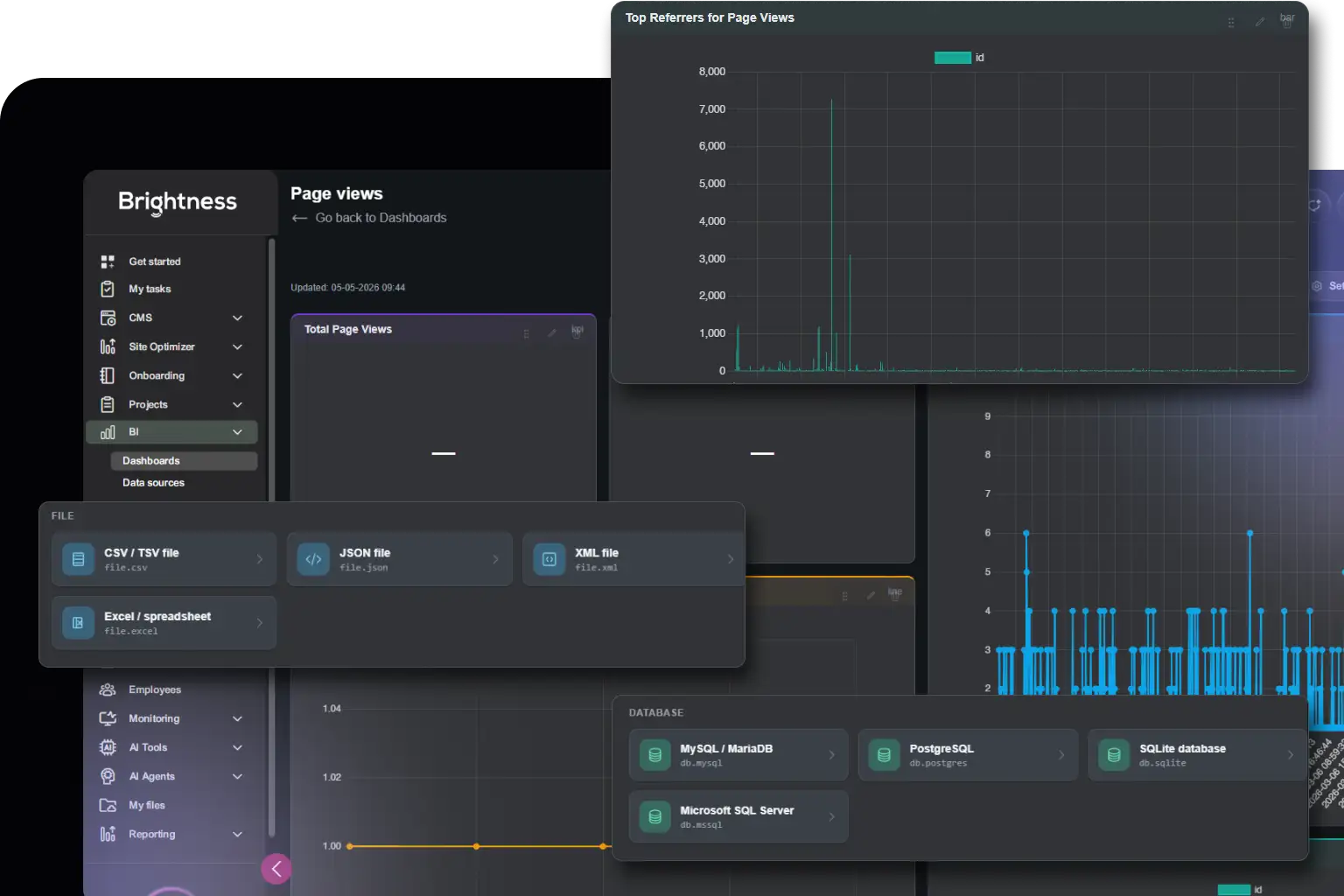Collapse the BI section chevron
The height and width of the screenshot is (896, 1344).
(x=237, y=432)
